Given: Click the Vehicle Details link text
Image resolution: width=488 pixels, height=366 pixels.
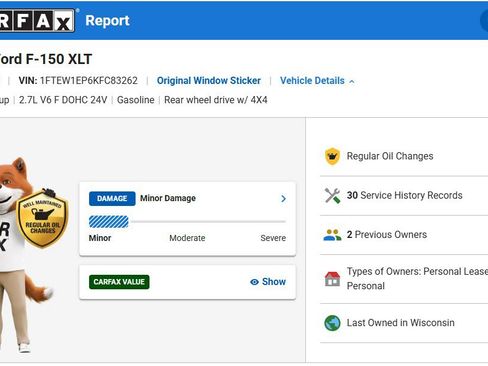Looking at the screenshot, I should pos(312,81).
